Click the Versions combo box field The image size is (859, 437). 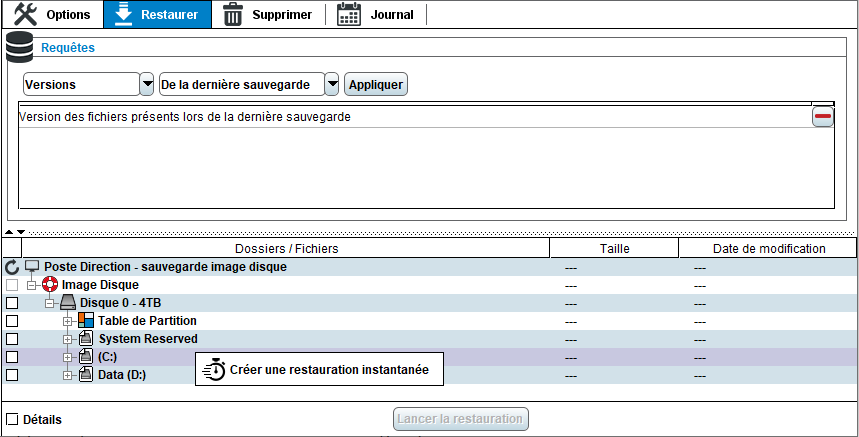(x=81, y=84)
